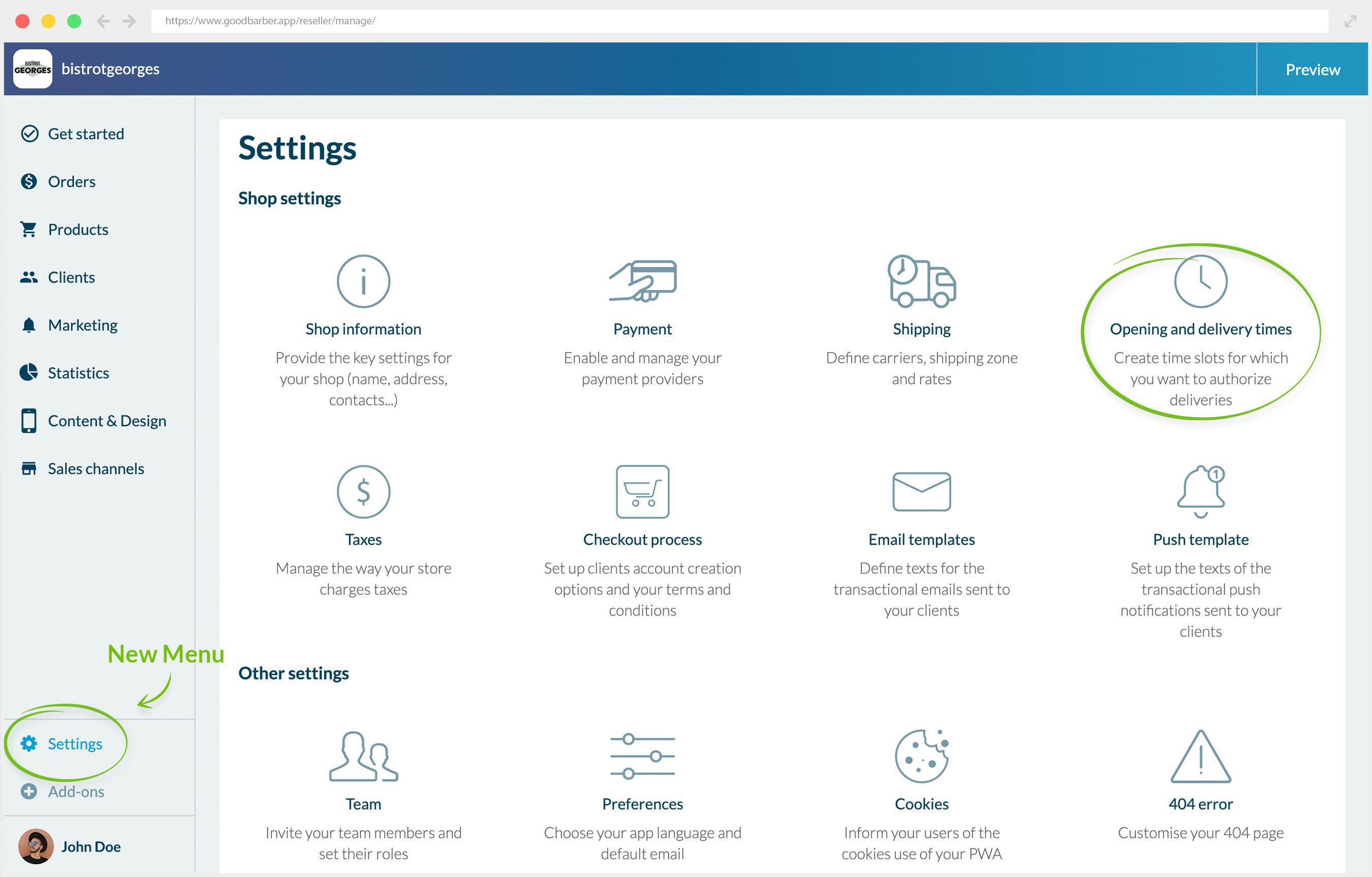The image size is (1372, 877).
Task: Click the Cookies icon
Action: (921, 756)
